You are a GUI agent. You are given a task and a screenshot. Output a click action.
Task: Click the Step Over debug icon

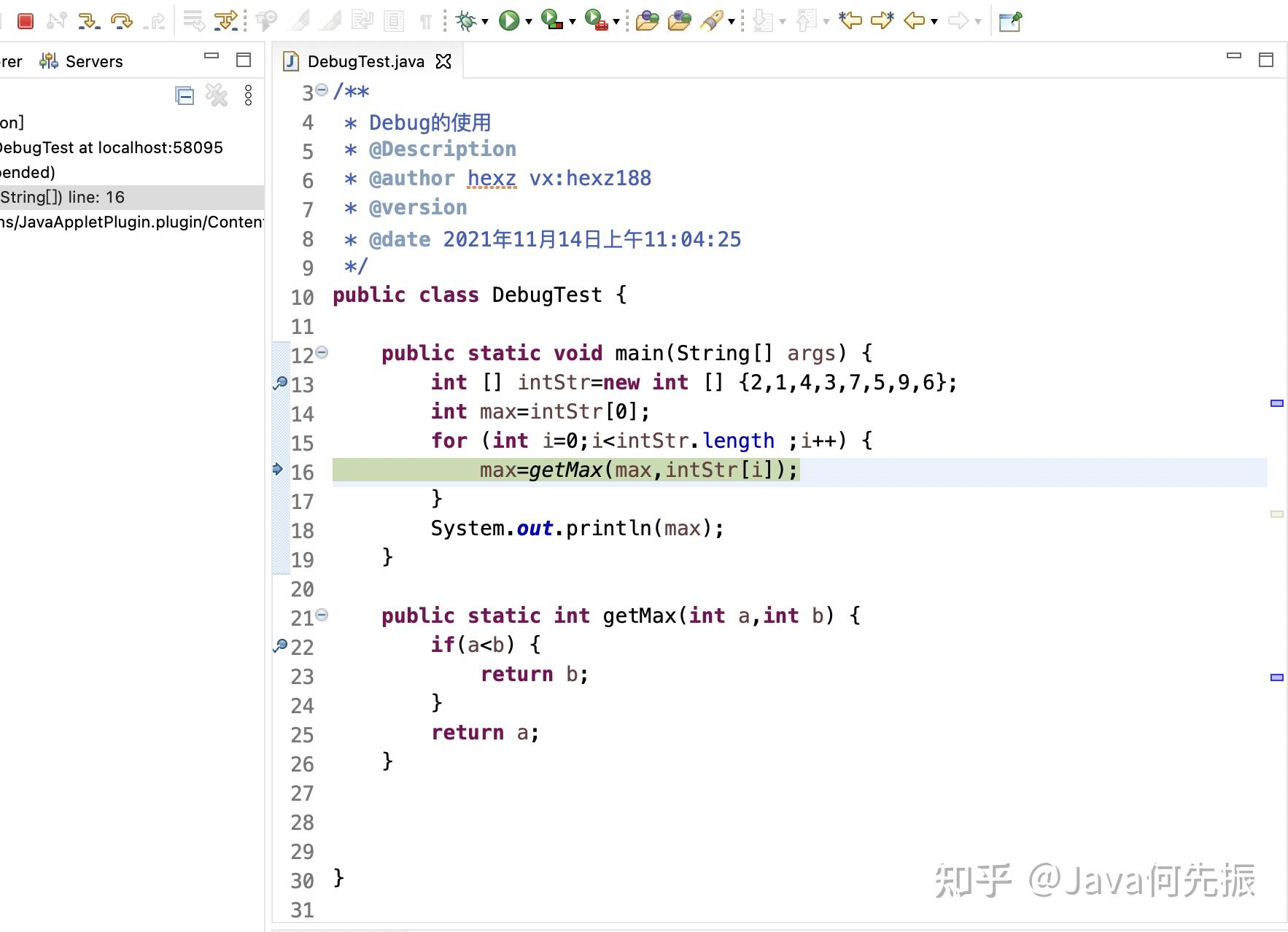click(121, 21)
